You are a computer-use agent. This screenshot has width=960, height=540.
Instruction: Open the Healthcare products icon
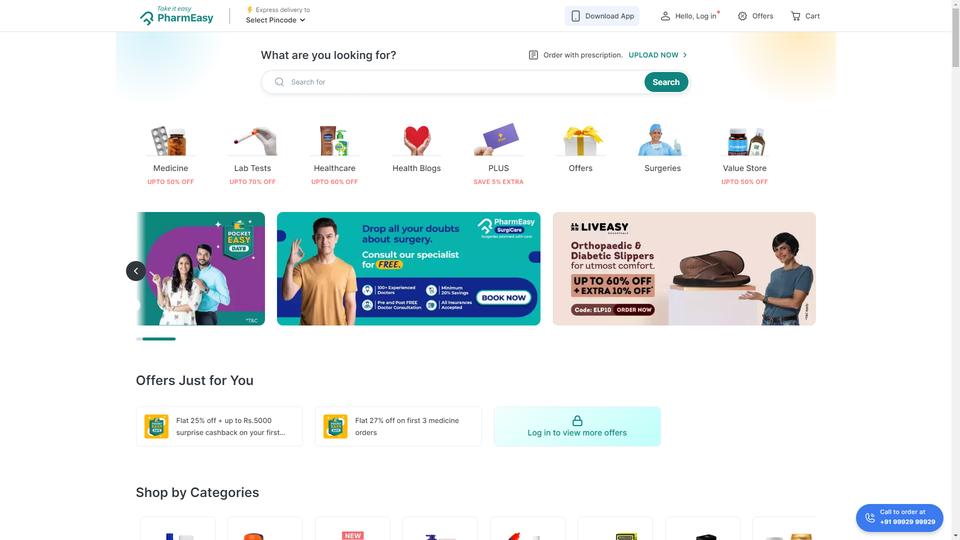coord(334,141)
